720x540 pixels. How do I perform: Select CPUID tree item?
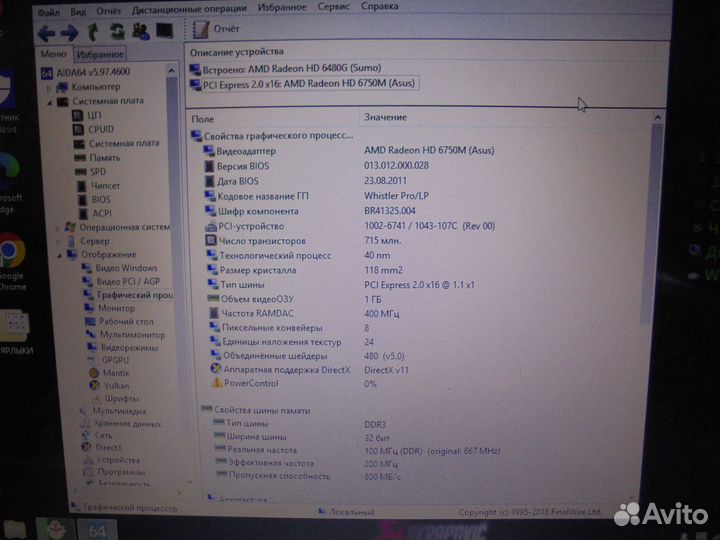click(94, 129)
